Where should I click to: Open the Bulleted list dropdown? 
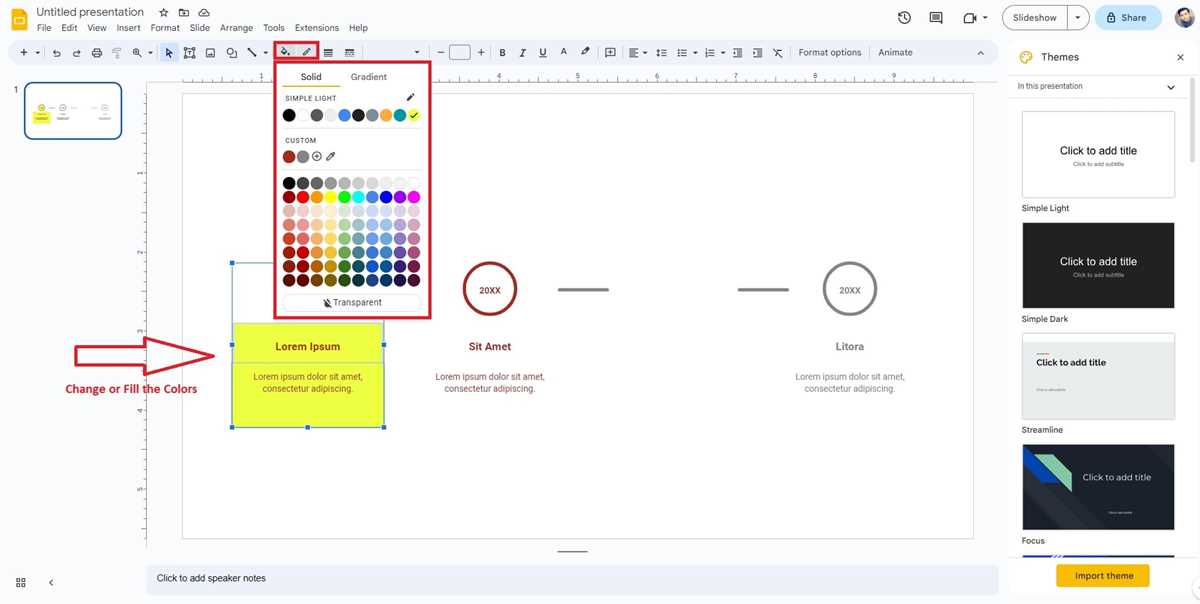tap(687, 53)
